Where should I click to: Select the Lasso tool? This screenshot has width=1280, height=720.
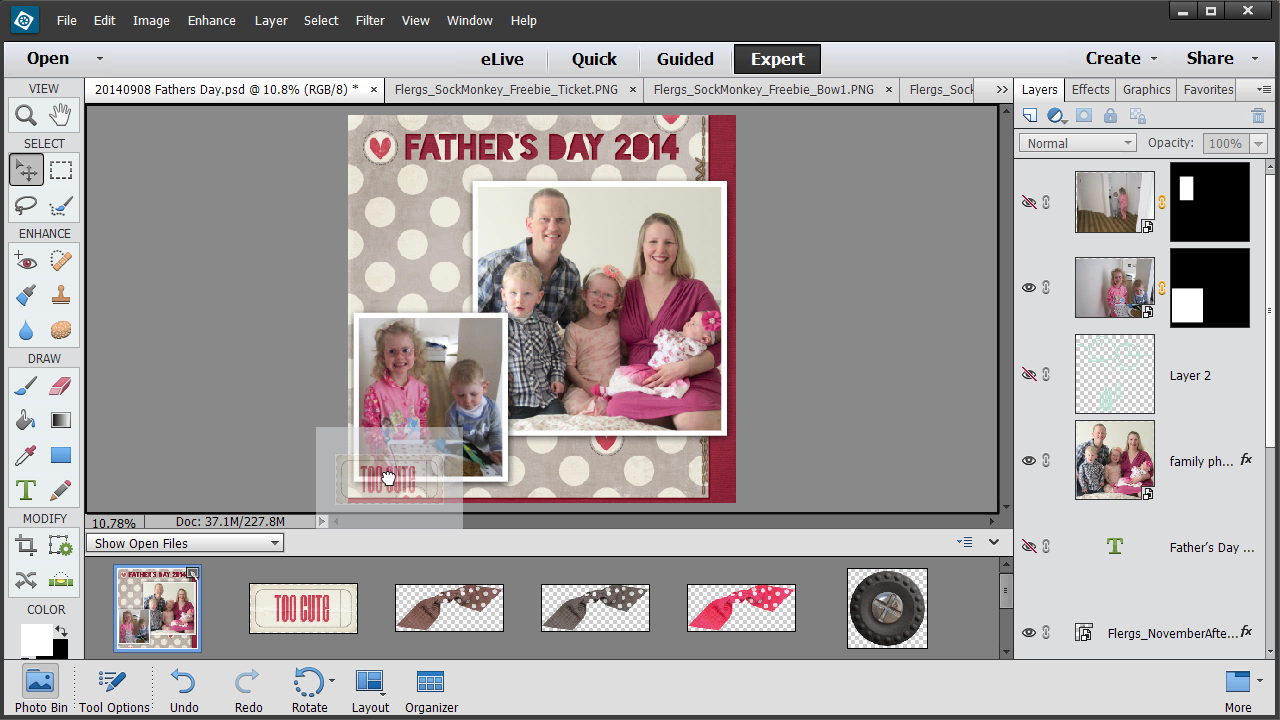point(26,205)
